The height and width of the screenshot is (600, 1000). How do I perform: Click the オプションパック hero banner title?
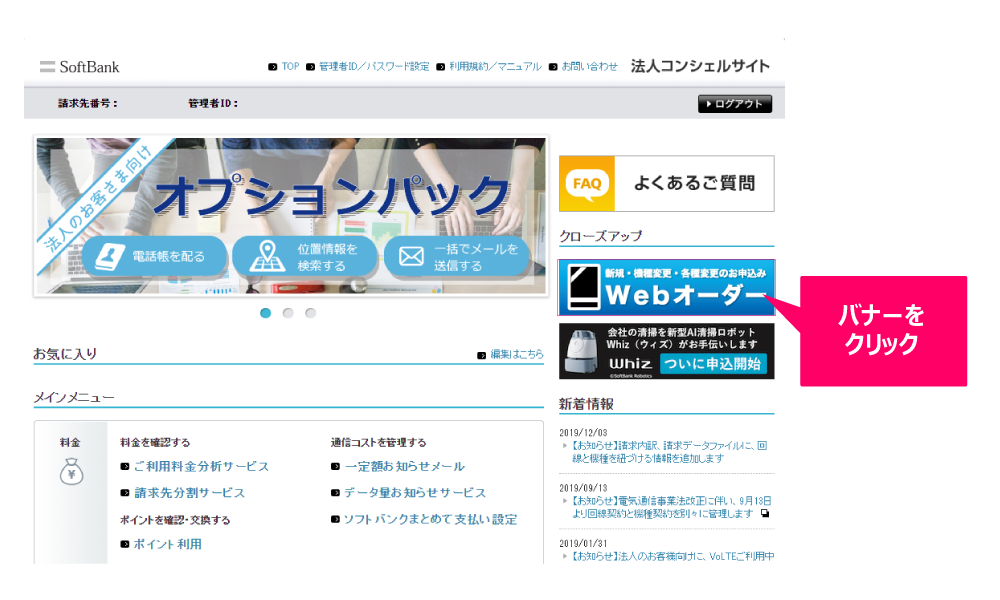pos(331,194)
